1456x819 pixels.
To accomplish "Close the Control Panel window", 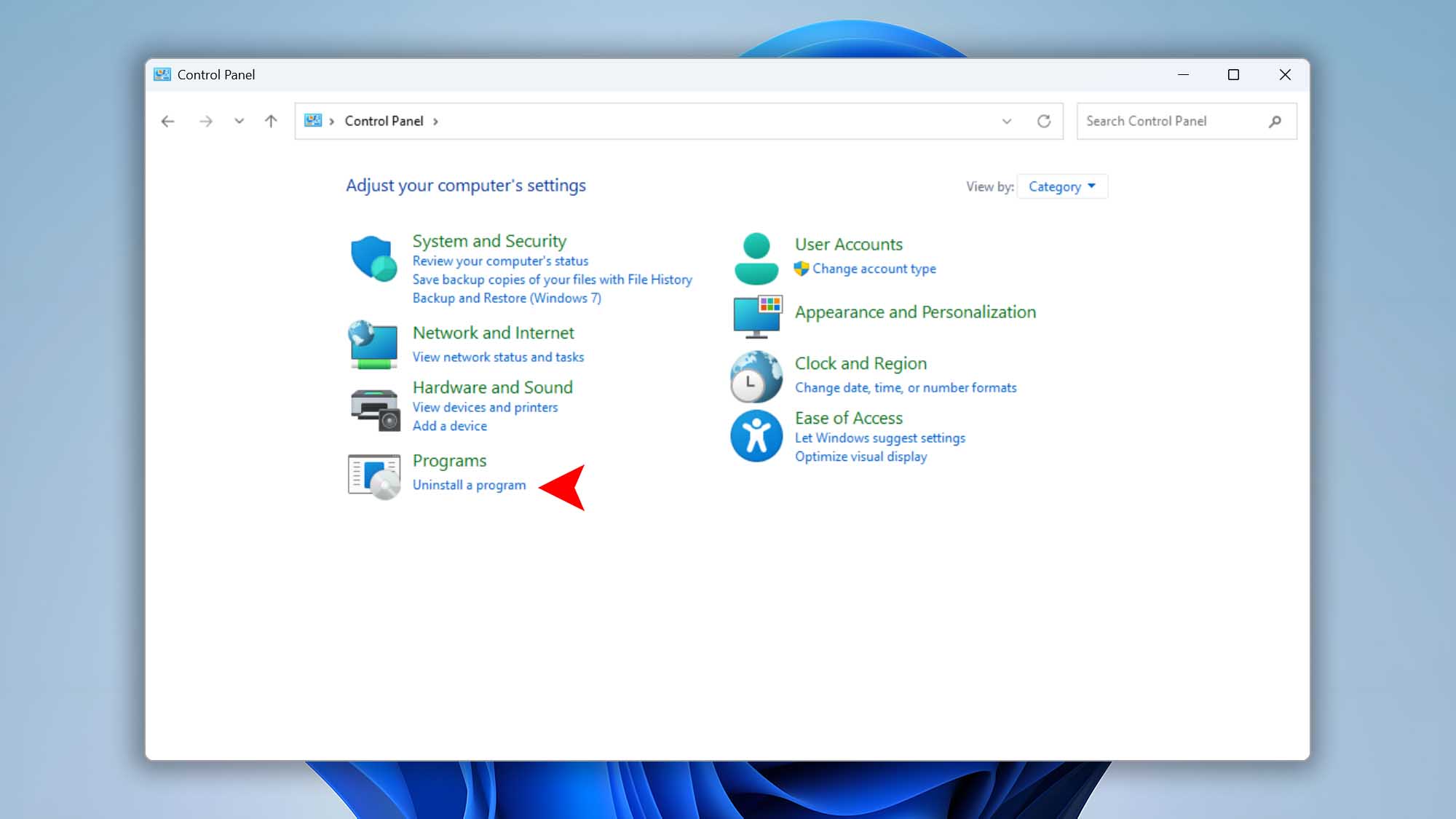I will 1285,74.
